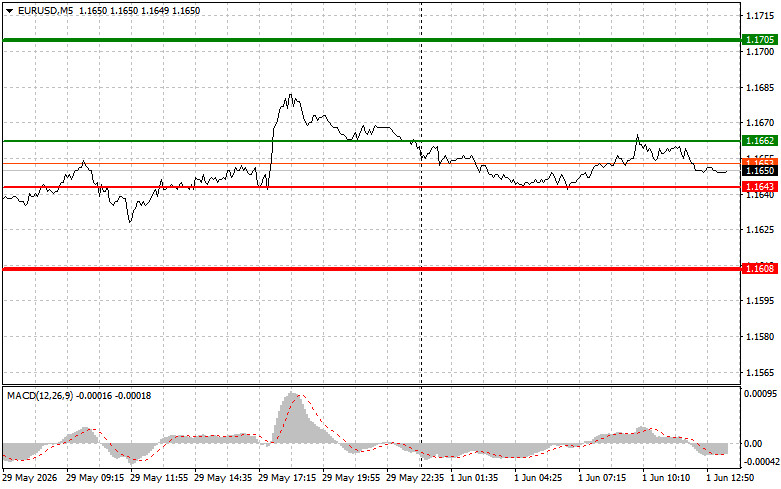Select the MACD(12,26,9) indicator label
The height and width of the screenshot is (489, 781).
coord(40,396)
